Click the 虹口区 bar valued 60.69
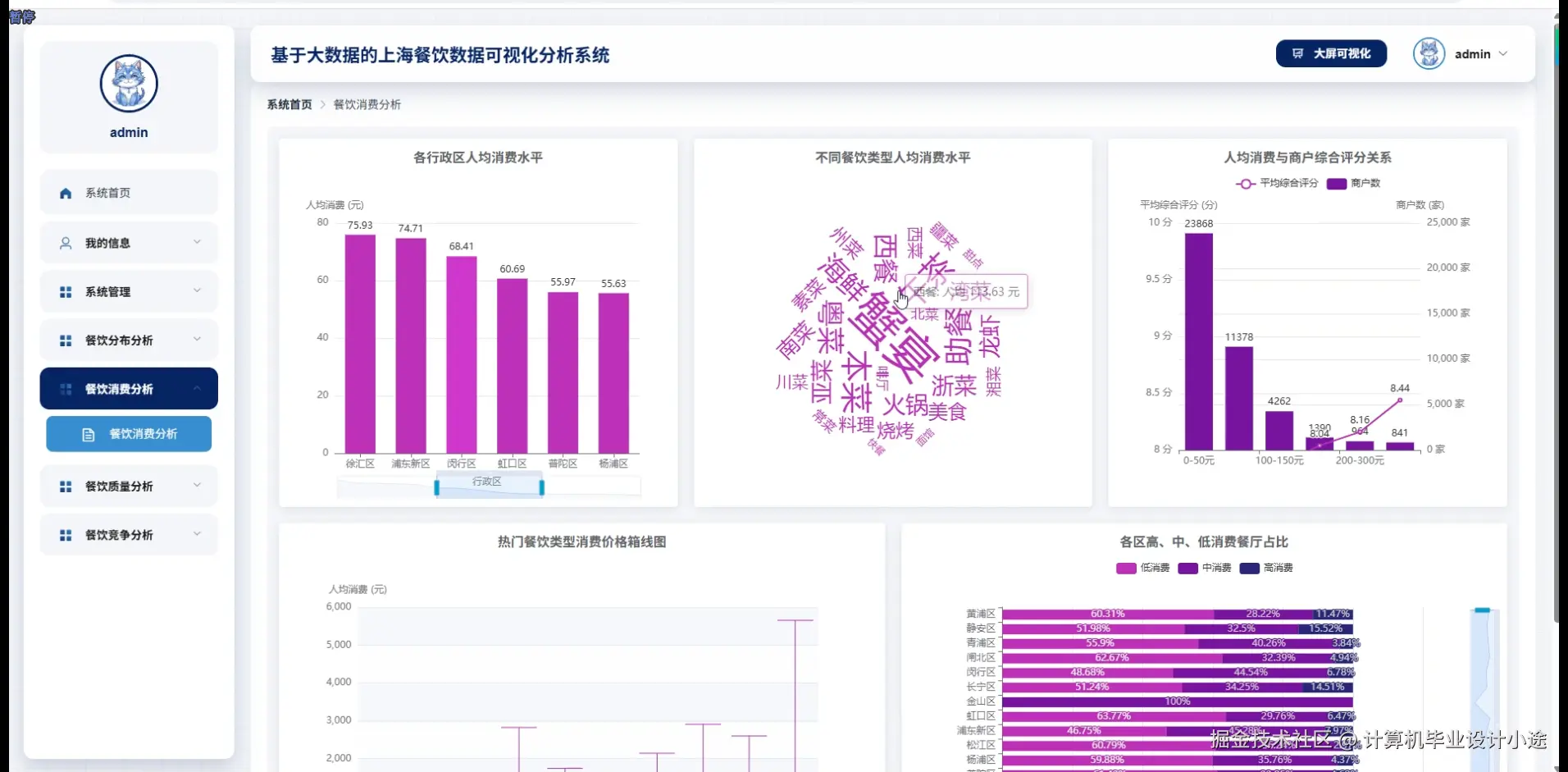 513,366
